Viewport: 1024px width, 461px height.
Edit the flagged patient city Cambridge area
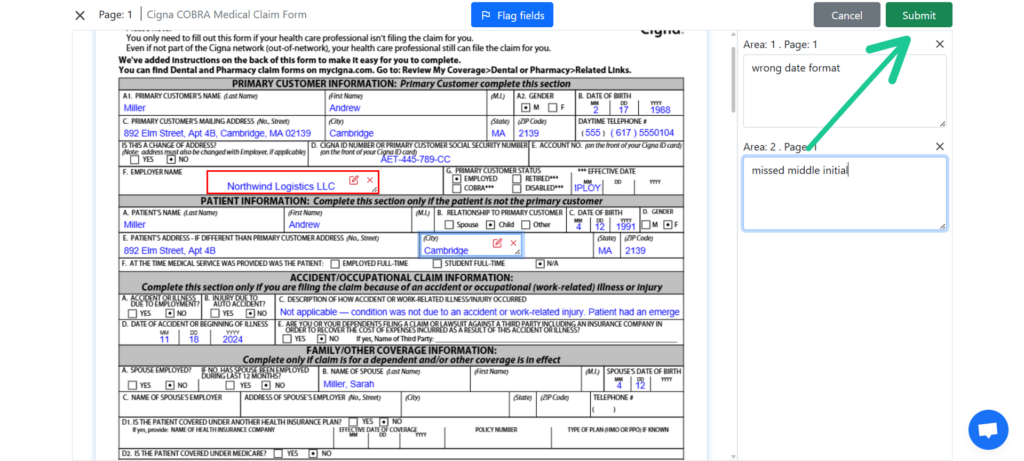(497, 243)
